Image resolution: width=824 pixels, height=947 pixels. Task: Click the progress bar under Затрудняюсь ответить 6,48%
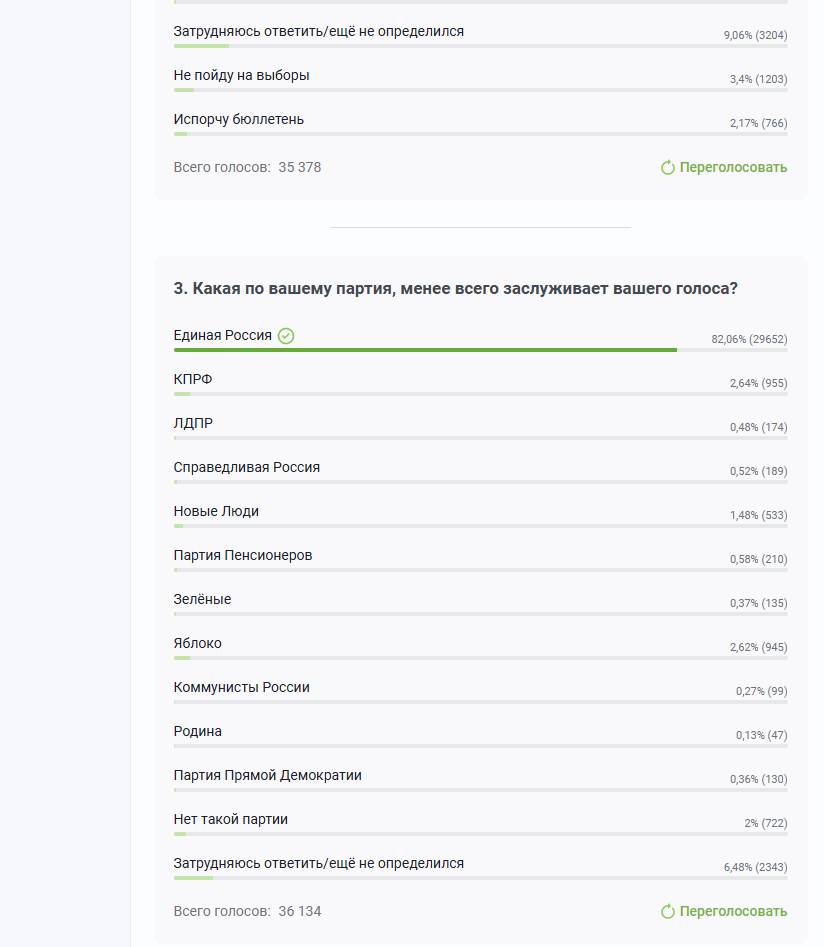(481, 878)
